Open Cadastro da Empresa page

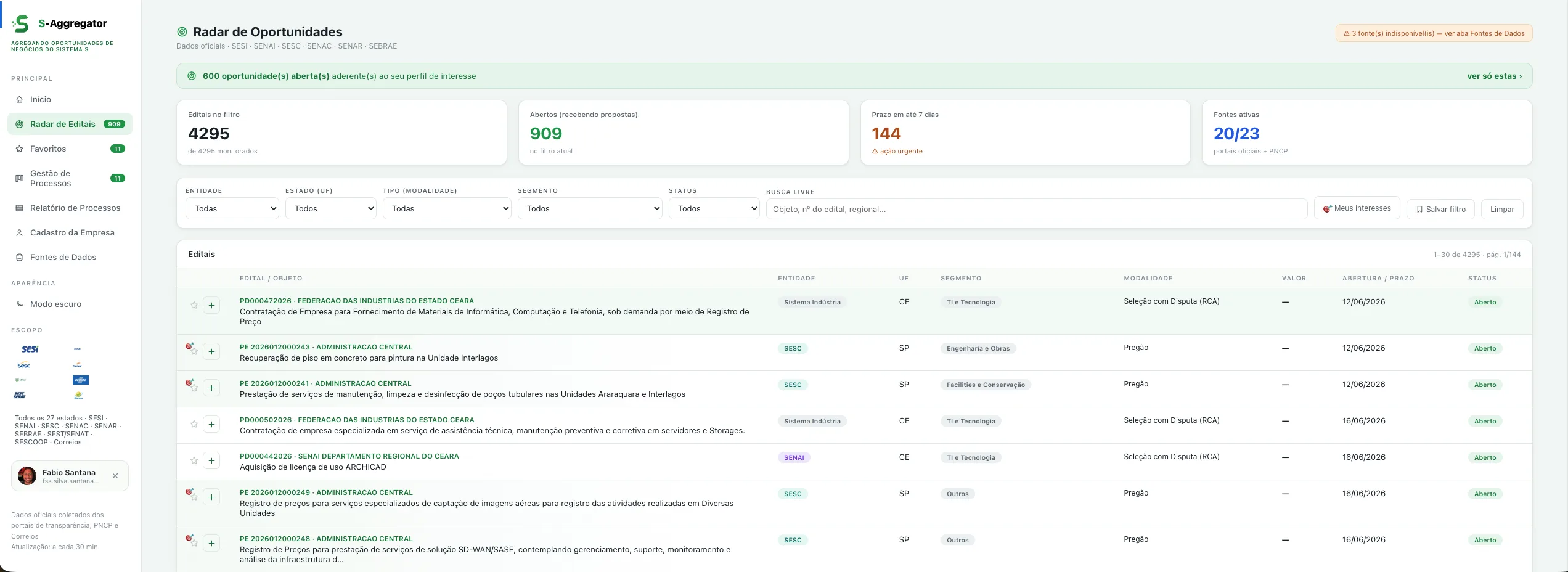click(70, 232)
